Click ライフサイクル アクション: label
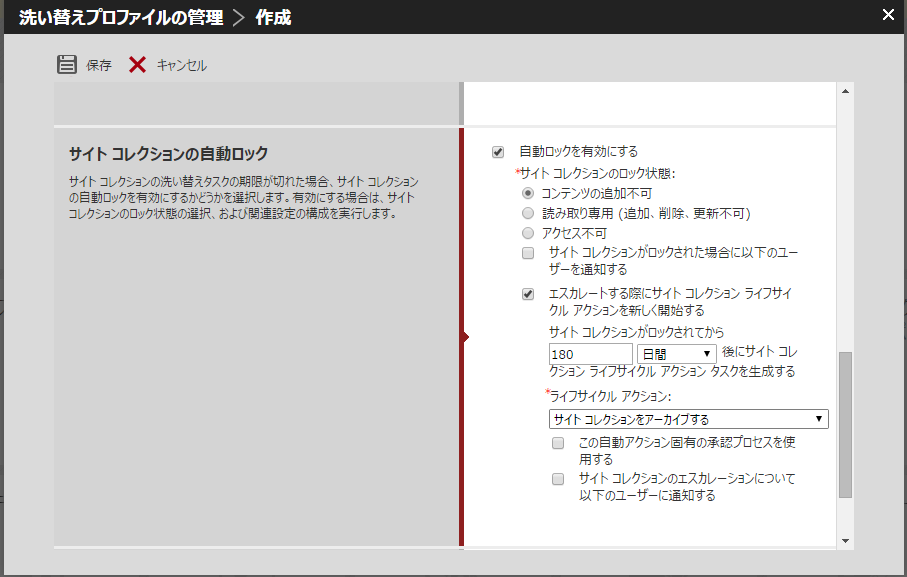 (x=610, y=396)
